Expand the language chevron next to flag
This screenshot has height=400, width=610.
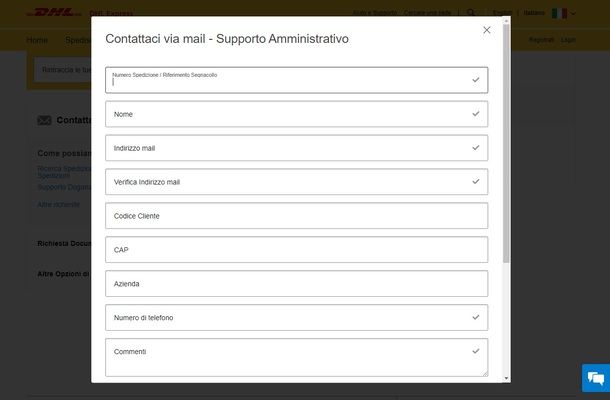pyautogui.click(x=573, y=13)
